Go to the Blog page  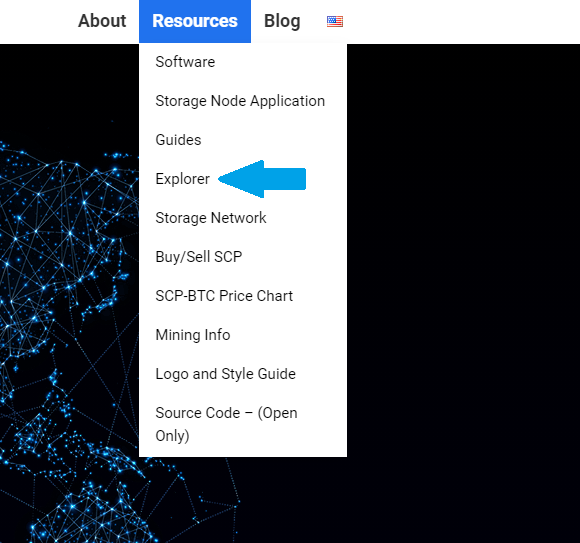point(282,21)
